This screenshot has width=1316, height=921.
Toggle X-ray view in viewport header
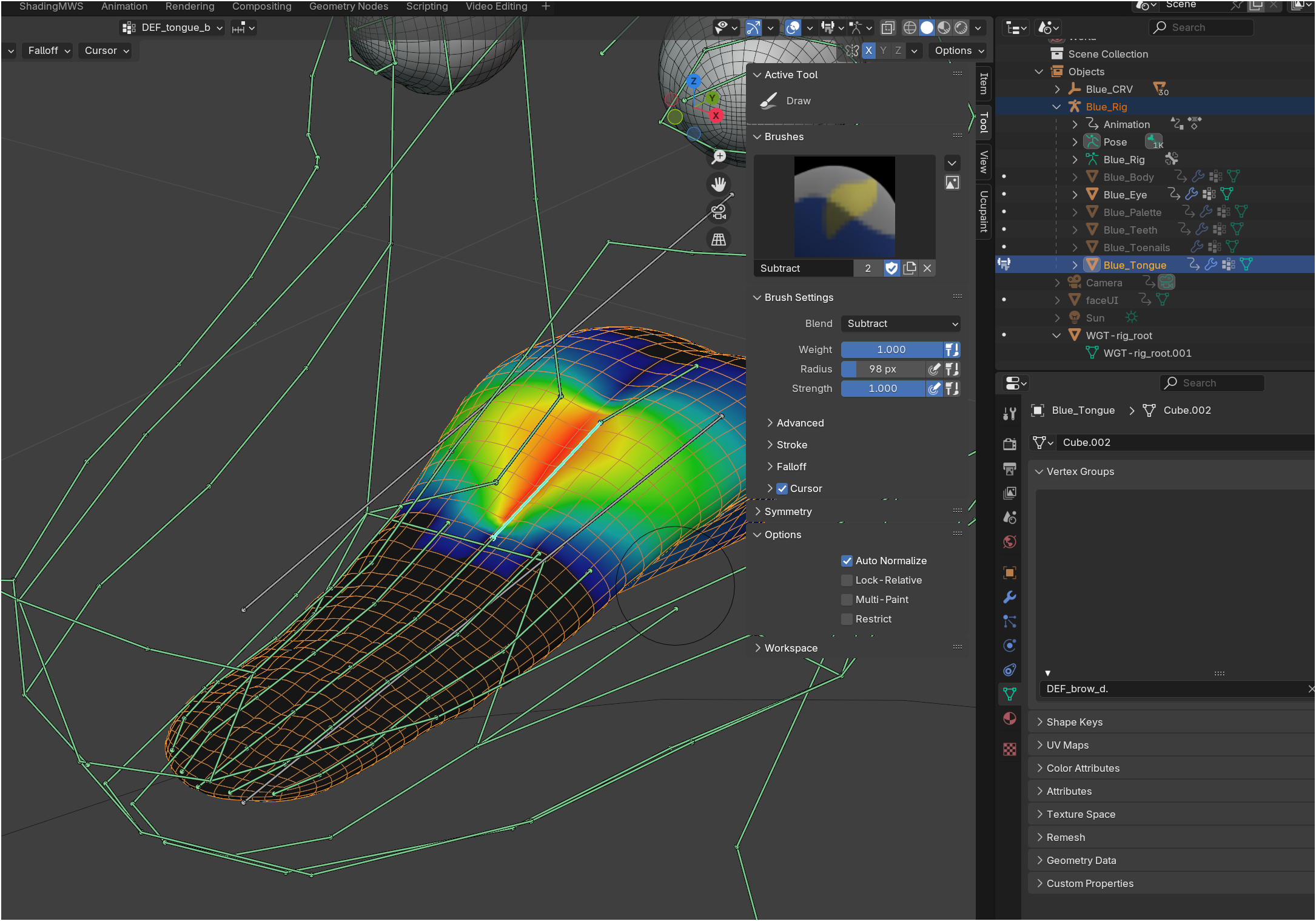[x=888, y=27]
